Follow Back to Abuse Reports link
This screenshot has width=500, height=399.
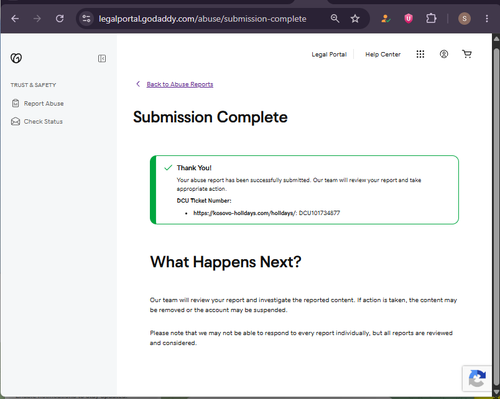click(x=180, y=84)
